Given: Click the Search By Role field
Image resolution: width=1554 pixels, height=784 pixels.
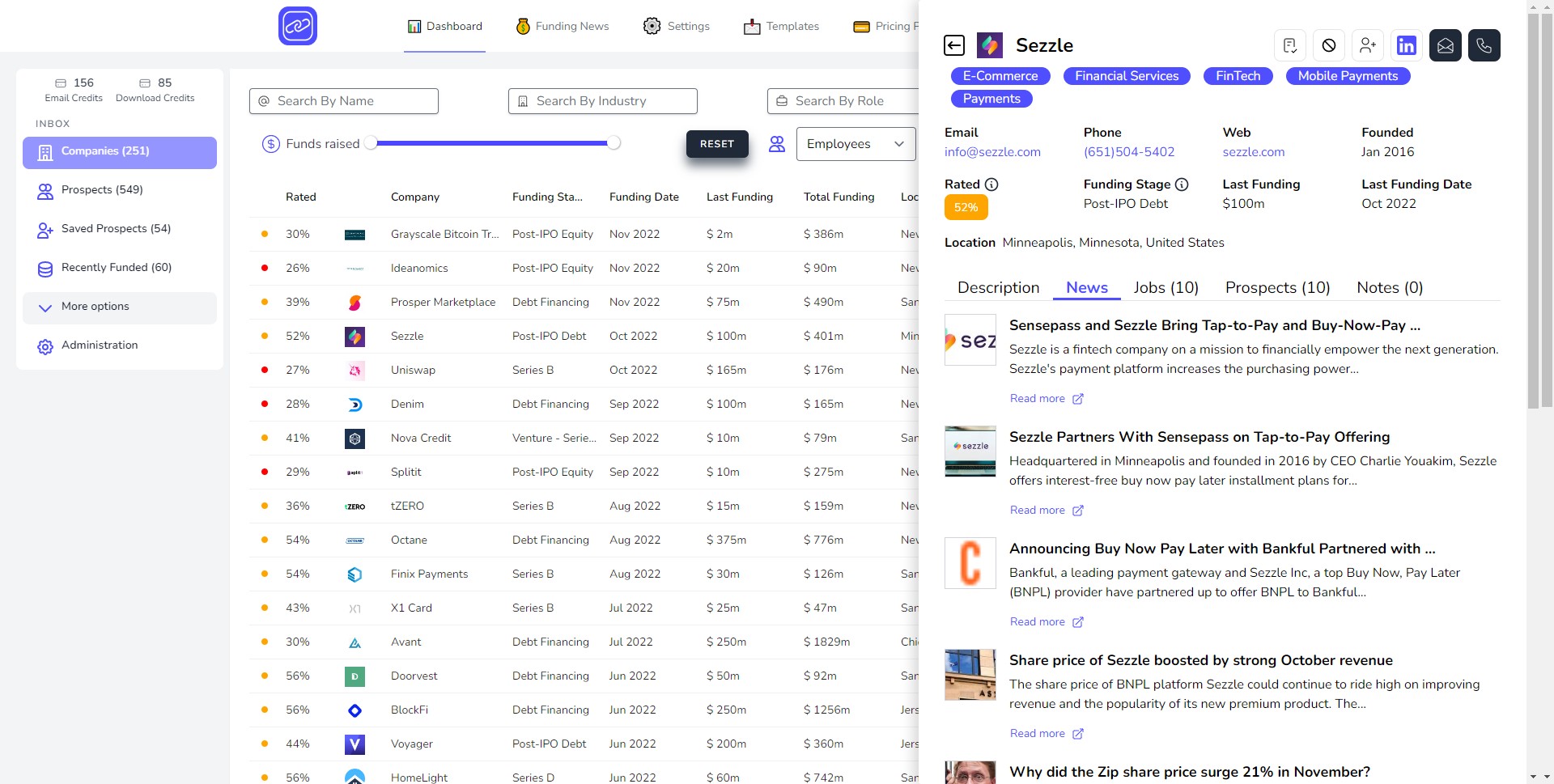Looking at the screenshot, I should 843,101.
